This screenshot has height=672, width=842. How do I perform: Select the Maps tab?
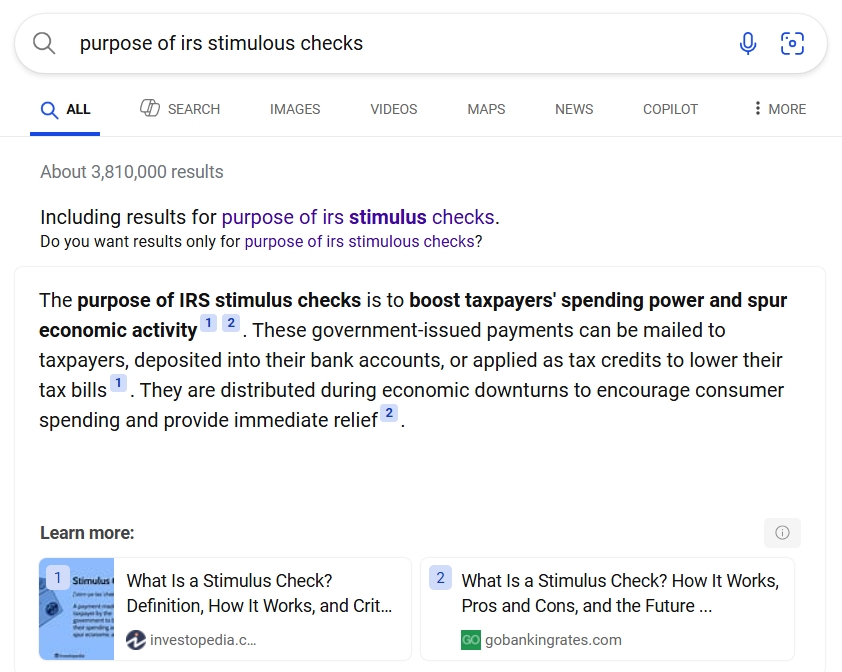click(x=486, y=109)
